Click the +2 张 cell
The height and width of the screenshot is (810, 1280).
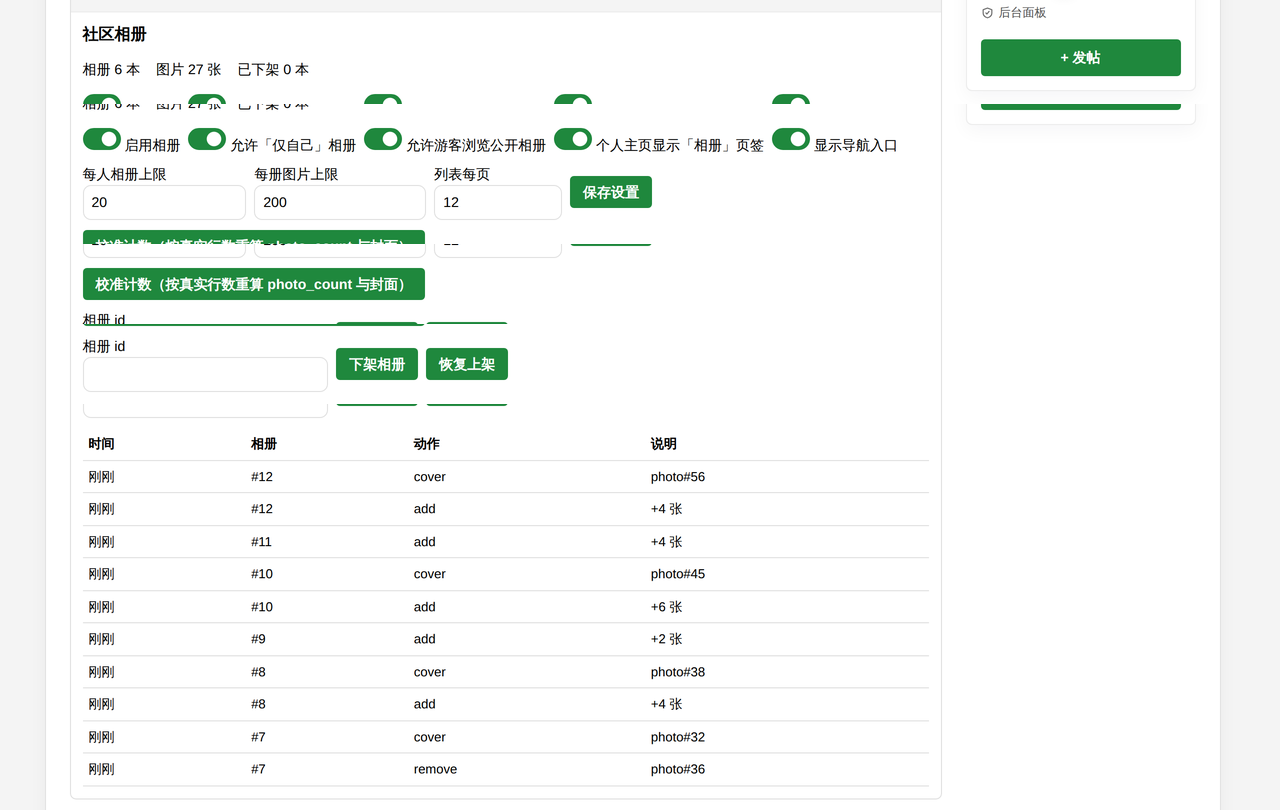667,639
